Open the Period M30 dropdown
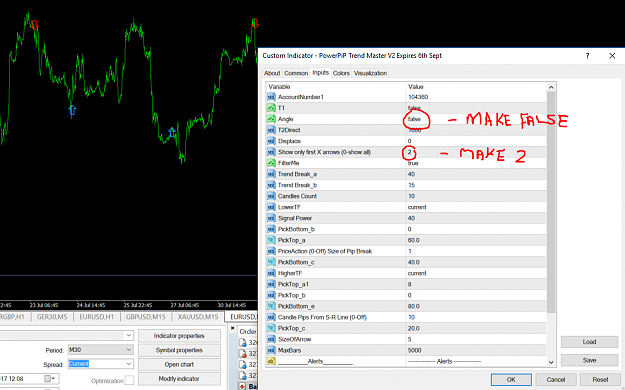Viewport: 625px width, 390px height. coord(129,350)
